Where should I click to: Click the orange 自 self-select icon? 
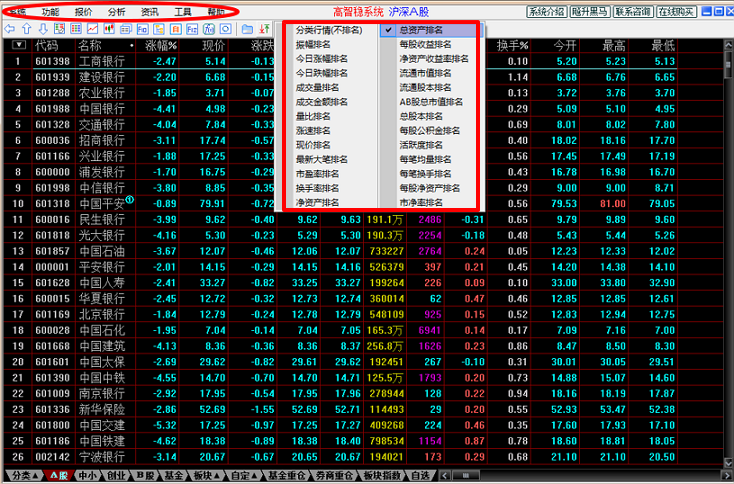pos(176,29)
